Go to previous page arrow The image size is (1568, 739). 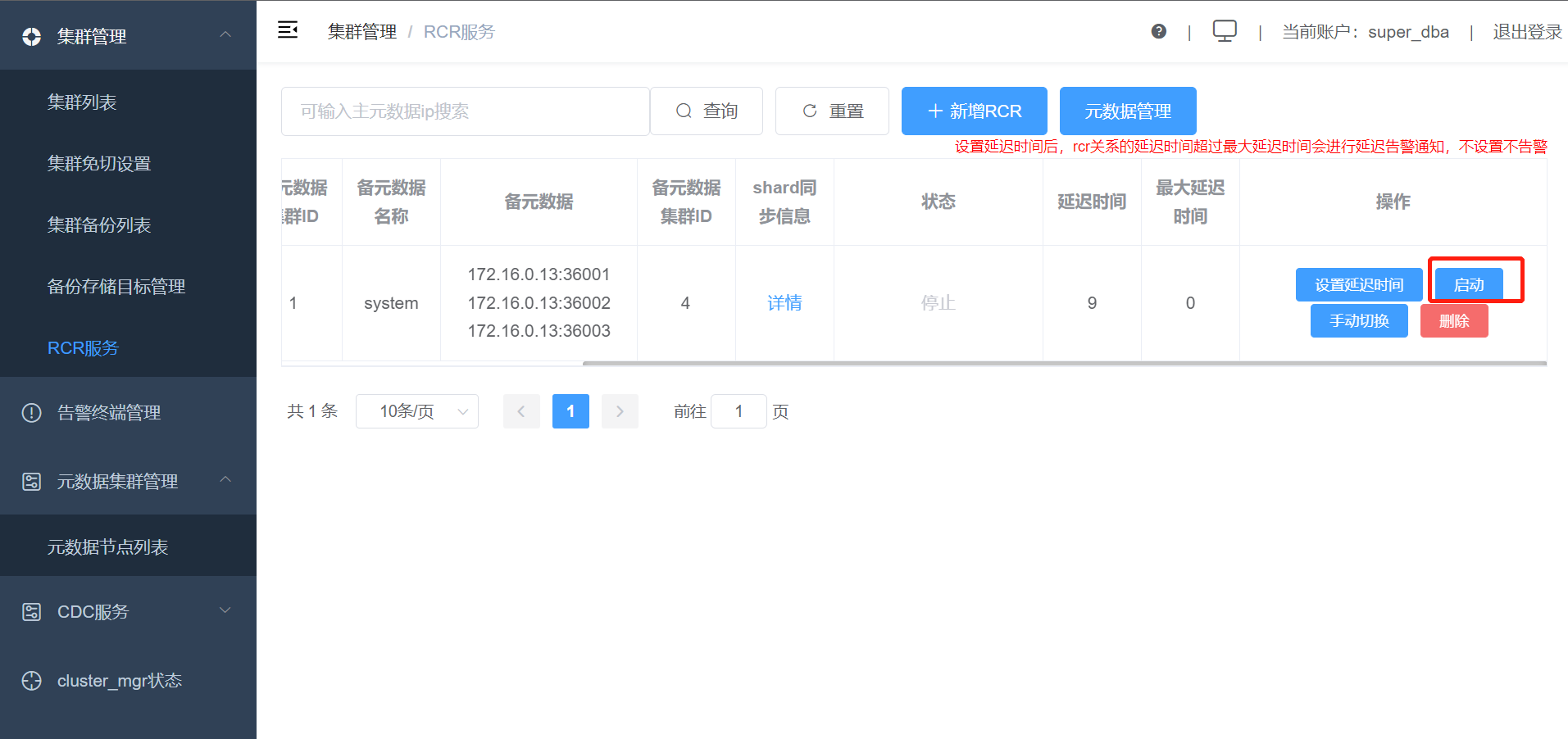click(x=521, y=411)
